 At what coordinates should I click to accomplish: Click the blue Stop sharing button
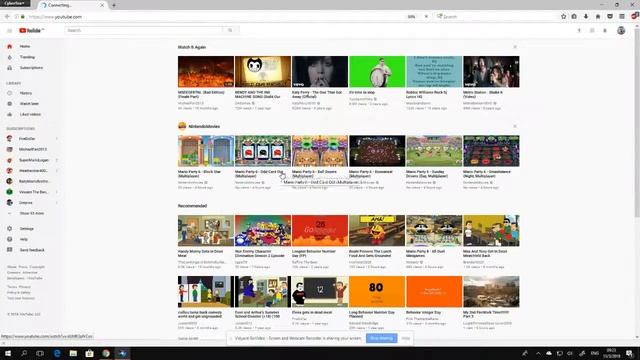point(382,338)
